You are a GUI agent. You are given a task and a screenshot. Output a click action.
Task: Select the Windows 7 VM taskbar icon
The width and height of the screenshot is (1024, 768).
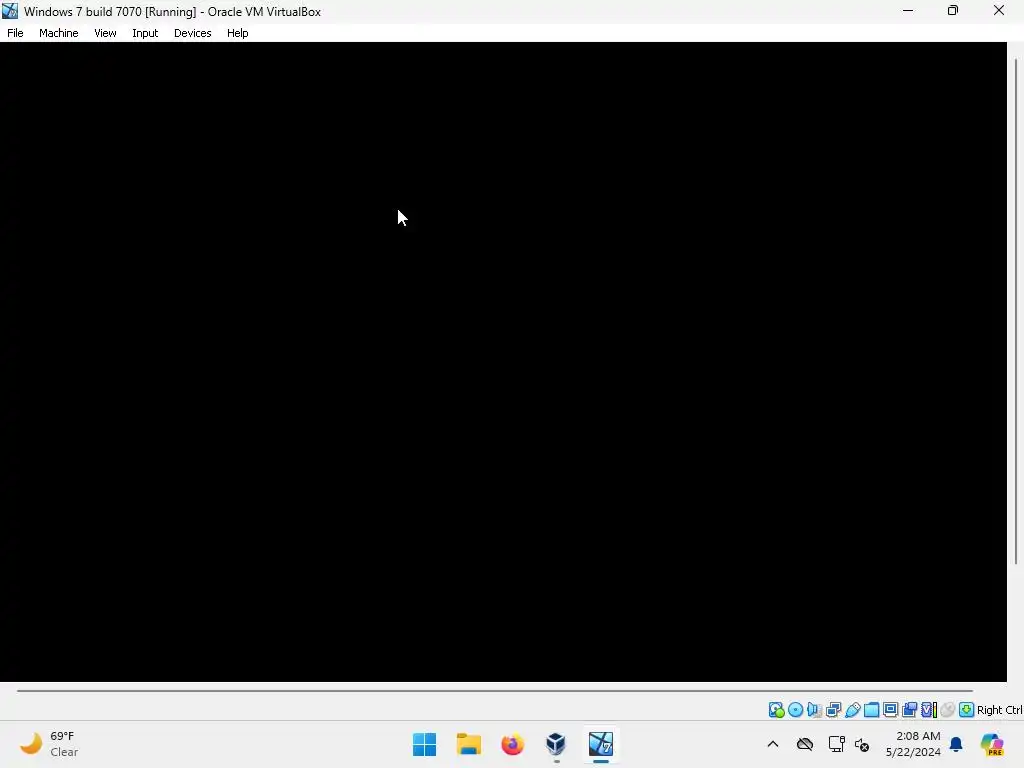tap(601, 744)
